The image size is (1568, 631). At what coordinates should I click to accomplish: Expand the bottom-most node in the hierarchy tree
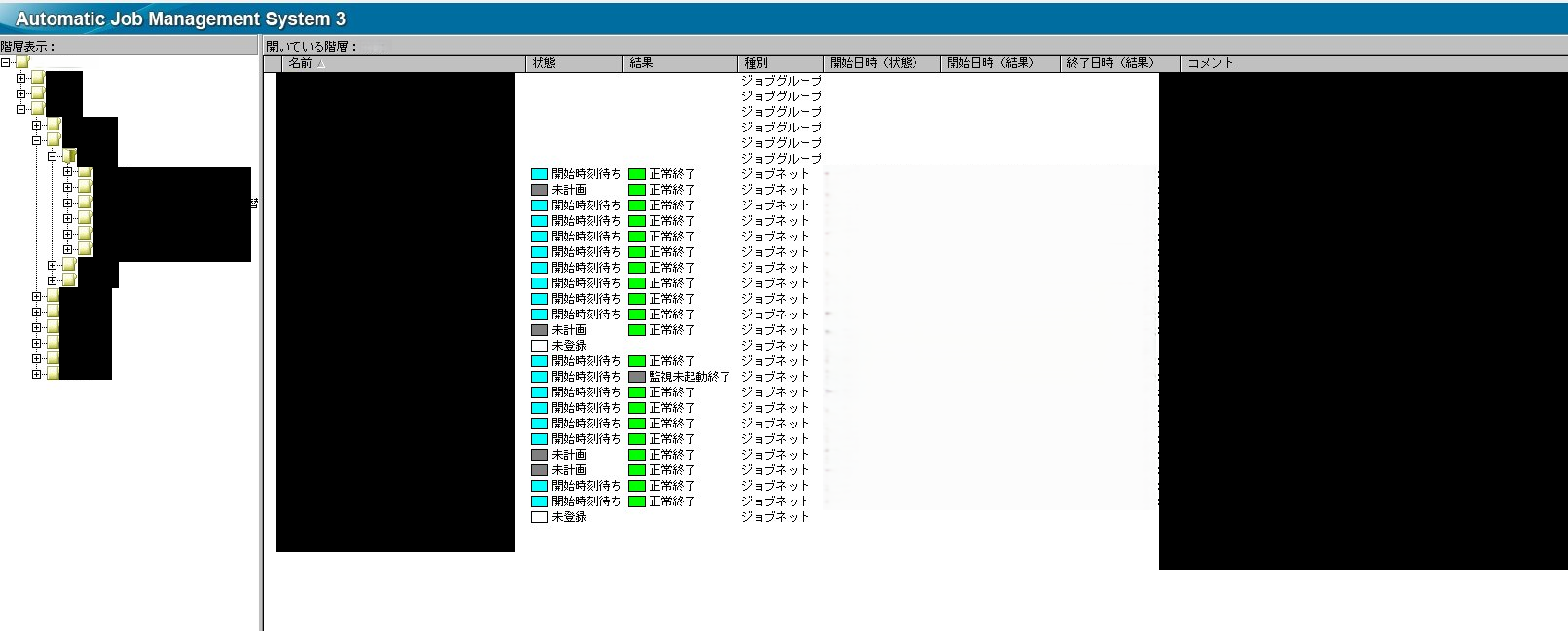pos(37,374)
